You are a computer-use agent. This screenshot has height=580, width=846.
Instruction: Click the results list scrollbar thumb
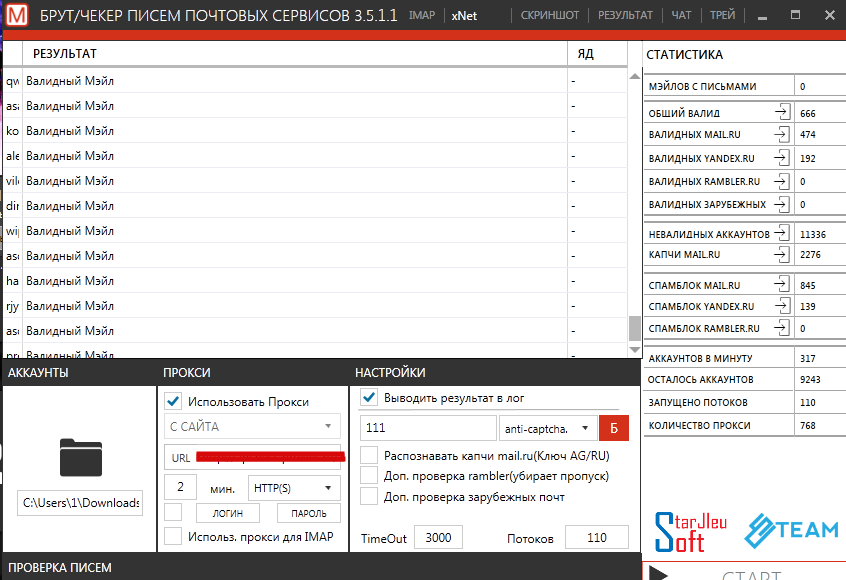(634, 328)
